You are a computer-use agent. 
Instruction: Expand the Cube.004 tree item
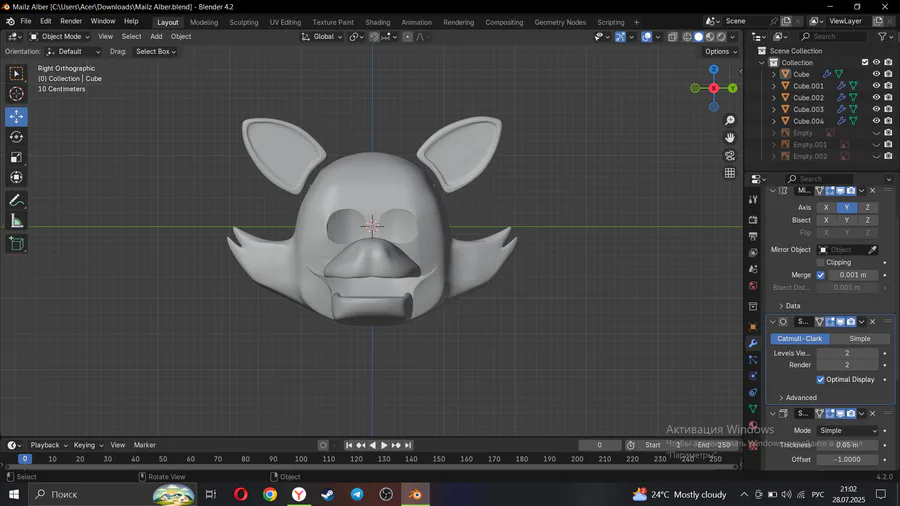coord(774,121)
